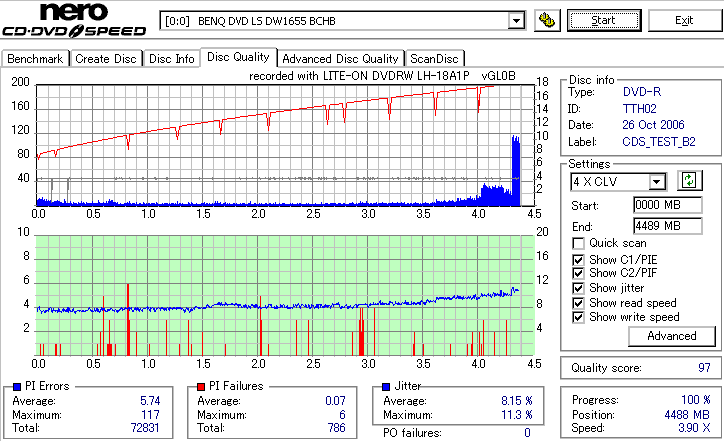Click the Start position field 0000 MB

click(668, 205)
